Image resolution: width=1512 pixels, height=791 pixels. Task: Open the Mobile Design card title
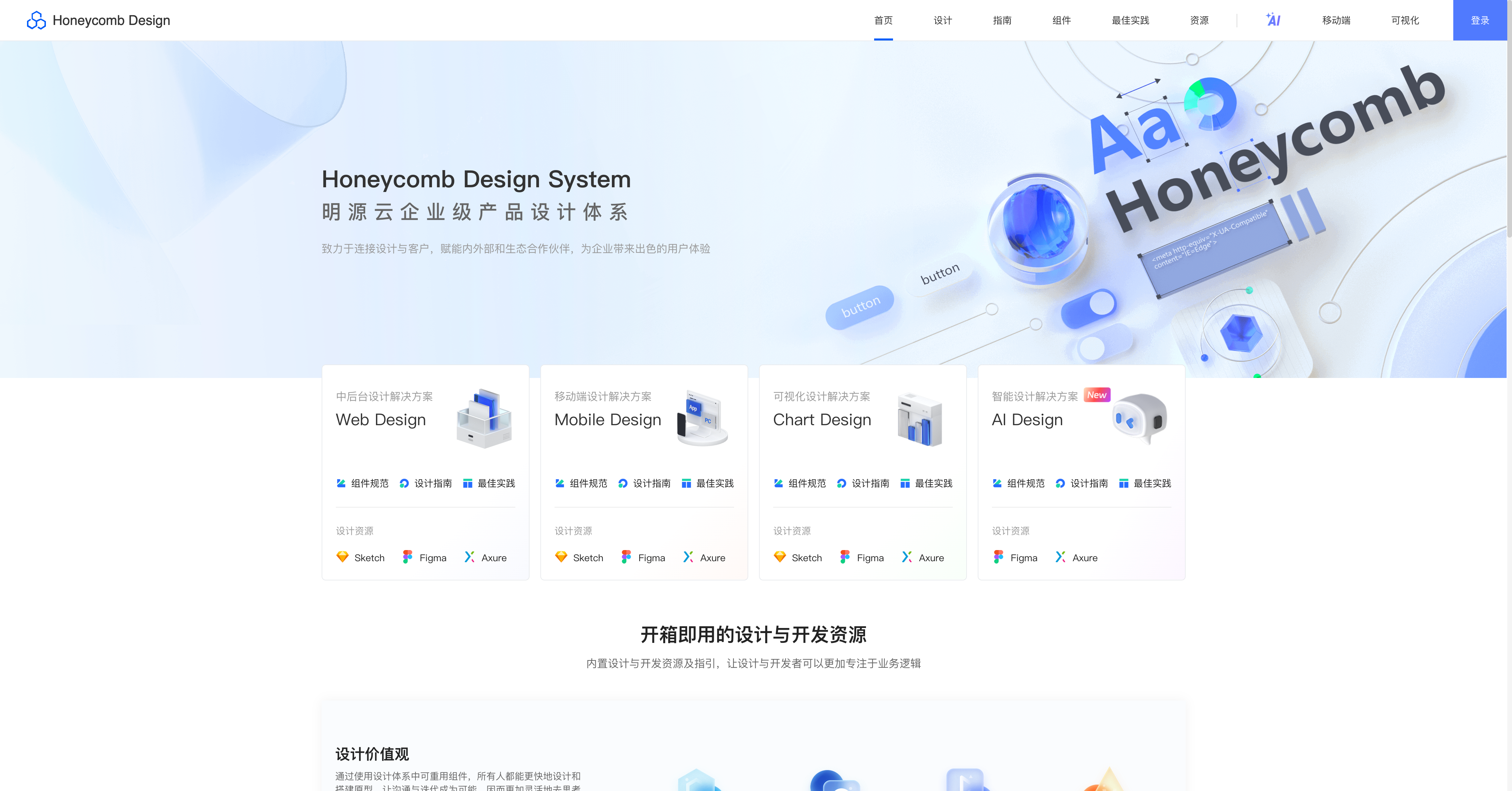pos(607,419)
